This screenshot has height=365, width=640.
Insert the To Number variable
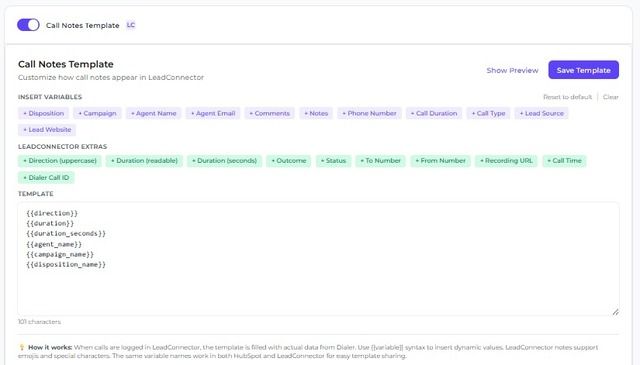click(x=380, y=160)
